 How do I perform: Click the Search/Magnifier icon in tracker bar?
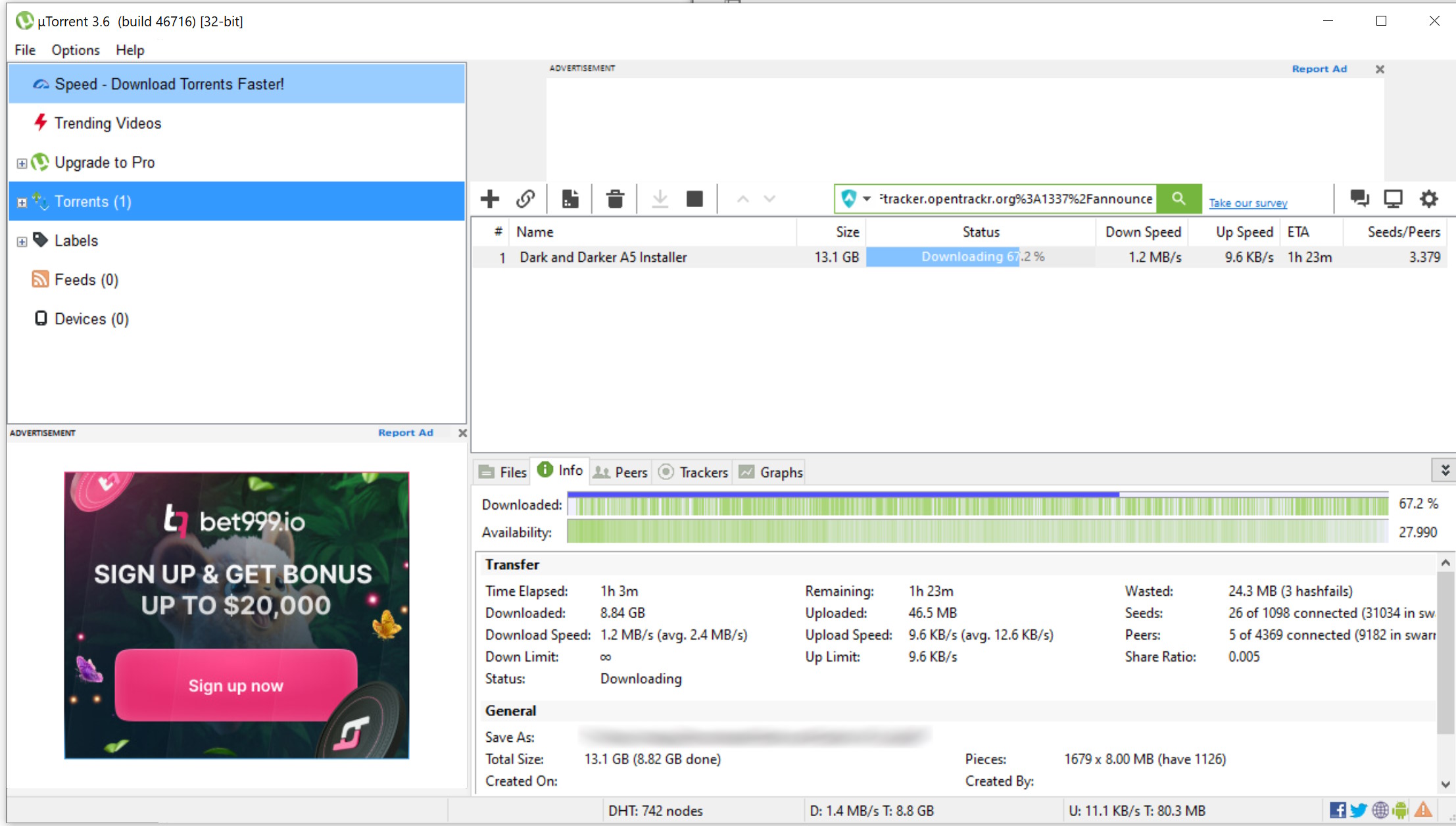click(x=1180, y=199)
